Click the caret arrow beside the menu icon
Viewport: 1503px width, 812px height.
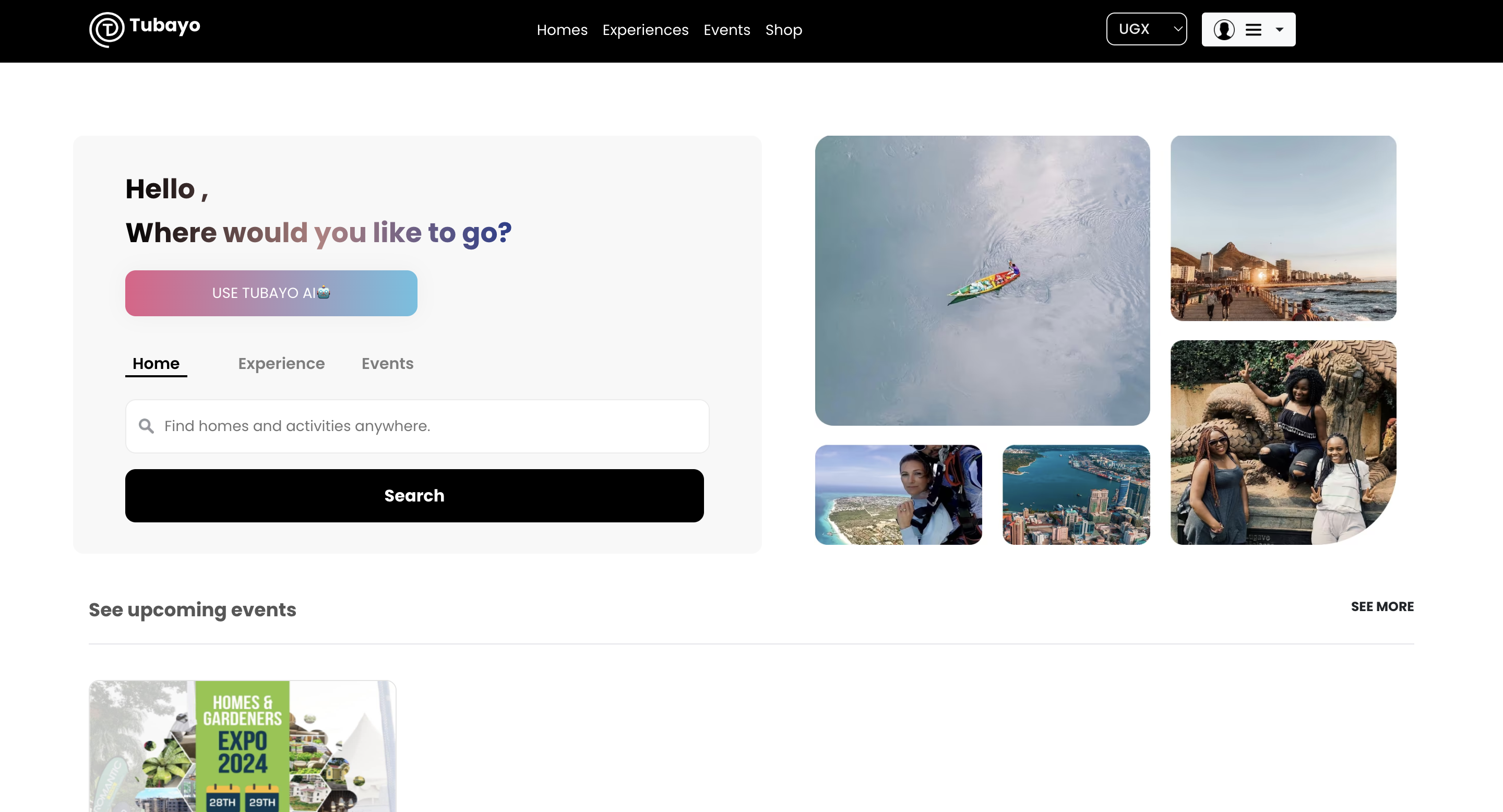[1280, 30]
